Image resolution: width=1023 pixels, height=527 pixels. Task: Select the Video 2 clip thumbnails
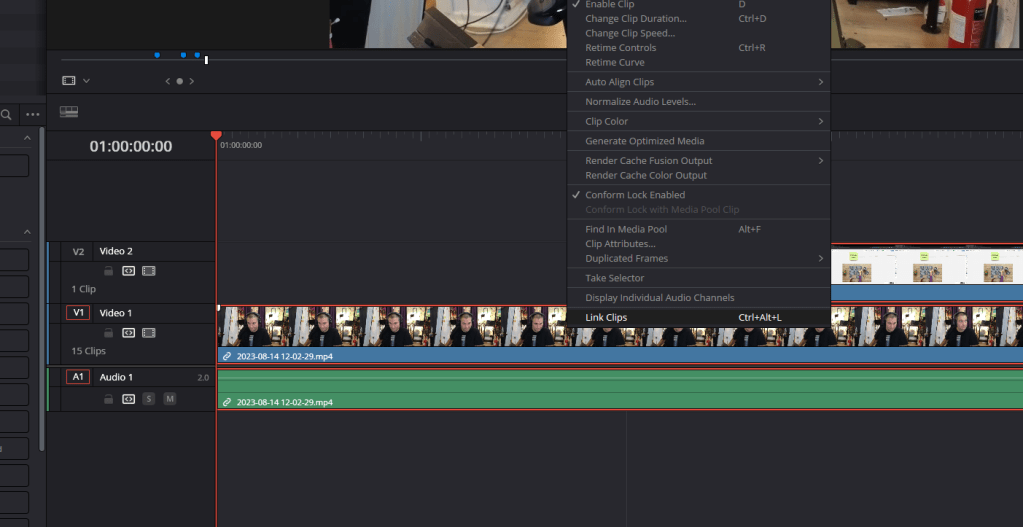[x=926, y=265]
